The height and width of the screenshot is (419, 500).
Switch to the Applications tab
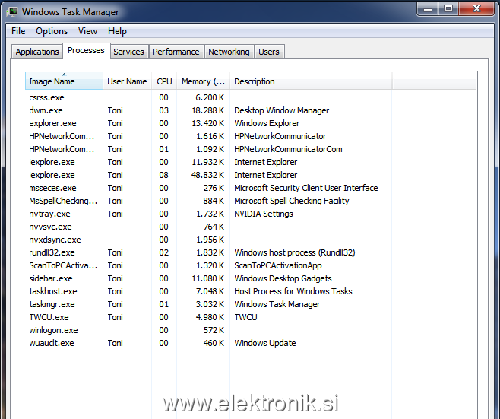(x=37, y=52)
